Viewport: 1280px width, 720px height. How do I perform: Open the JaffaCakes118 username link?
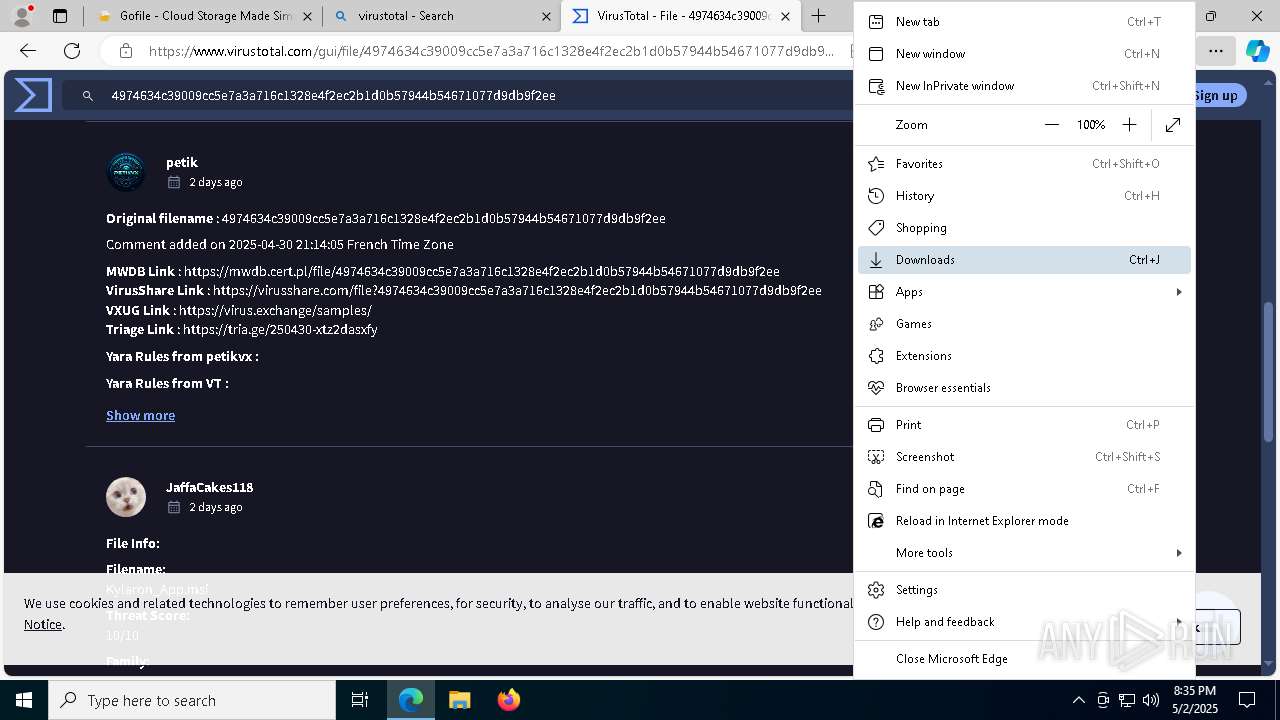coord(210,488)
